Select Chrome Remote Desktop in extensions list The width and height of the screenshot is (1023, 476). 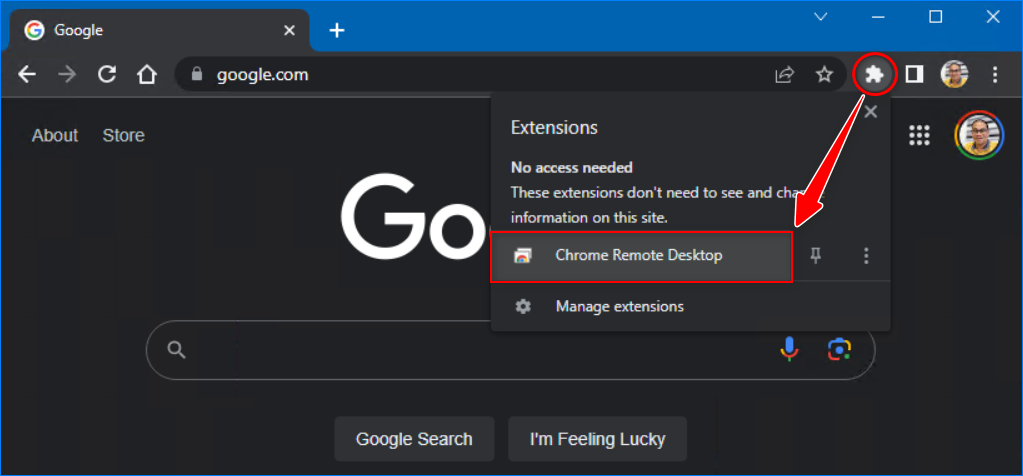(641, 256)
